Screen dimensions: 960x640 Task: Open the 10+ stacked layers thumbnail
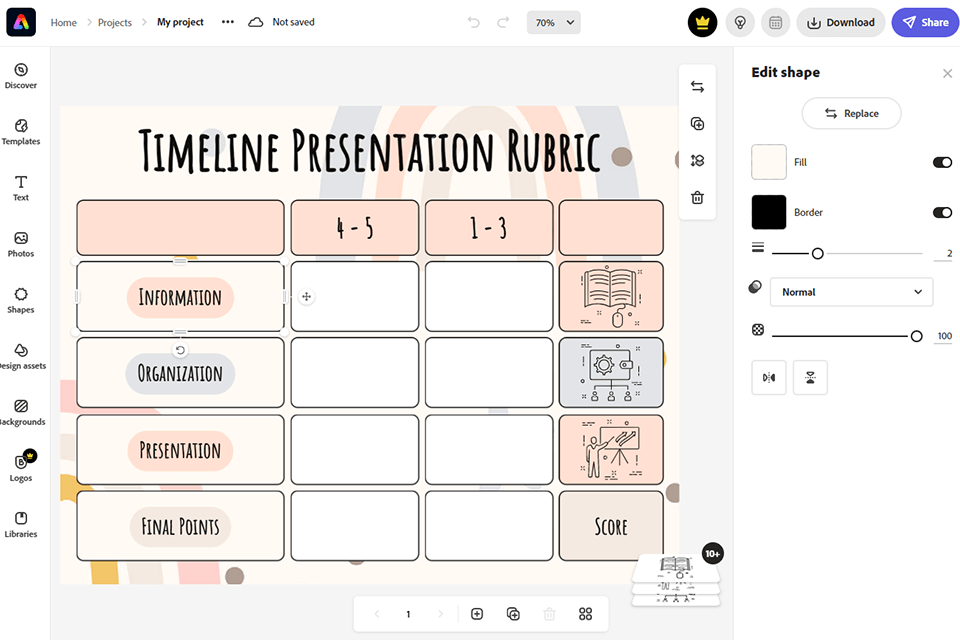coord(676,579)
